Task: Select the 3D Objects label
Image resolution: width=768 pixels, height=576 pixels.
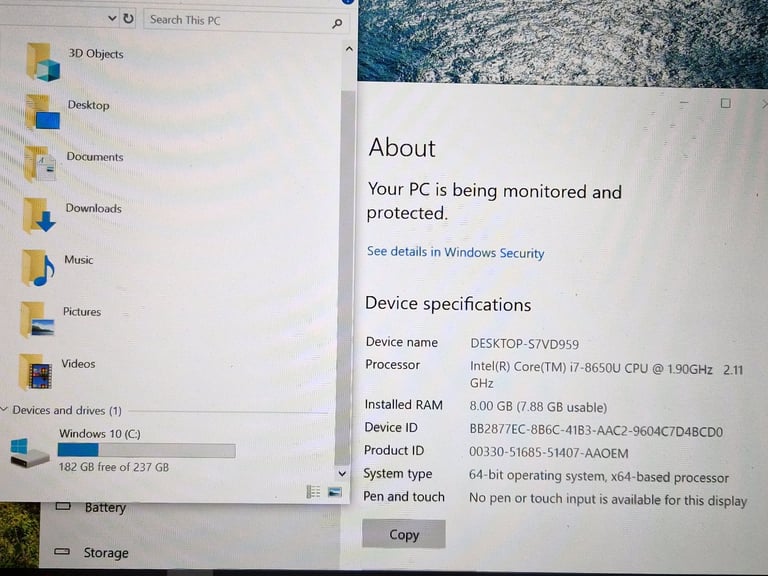Action: pos(96,53)
